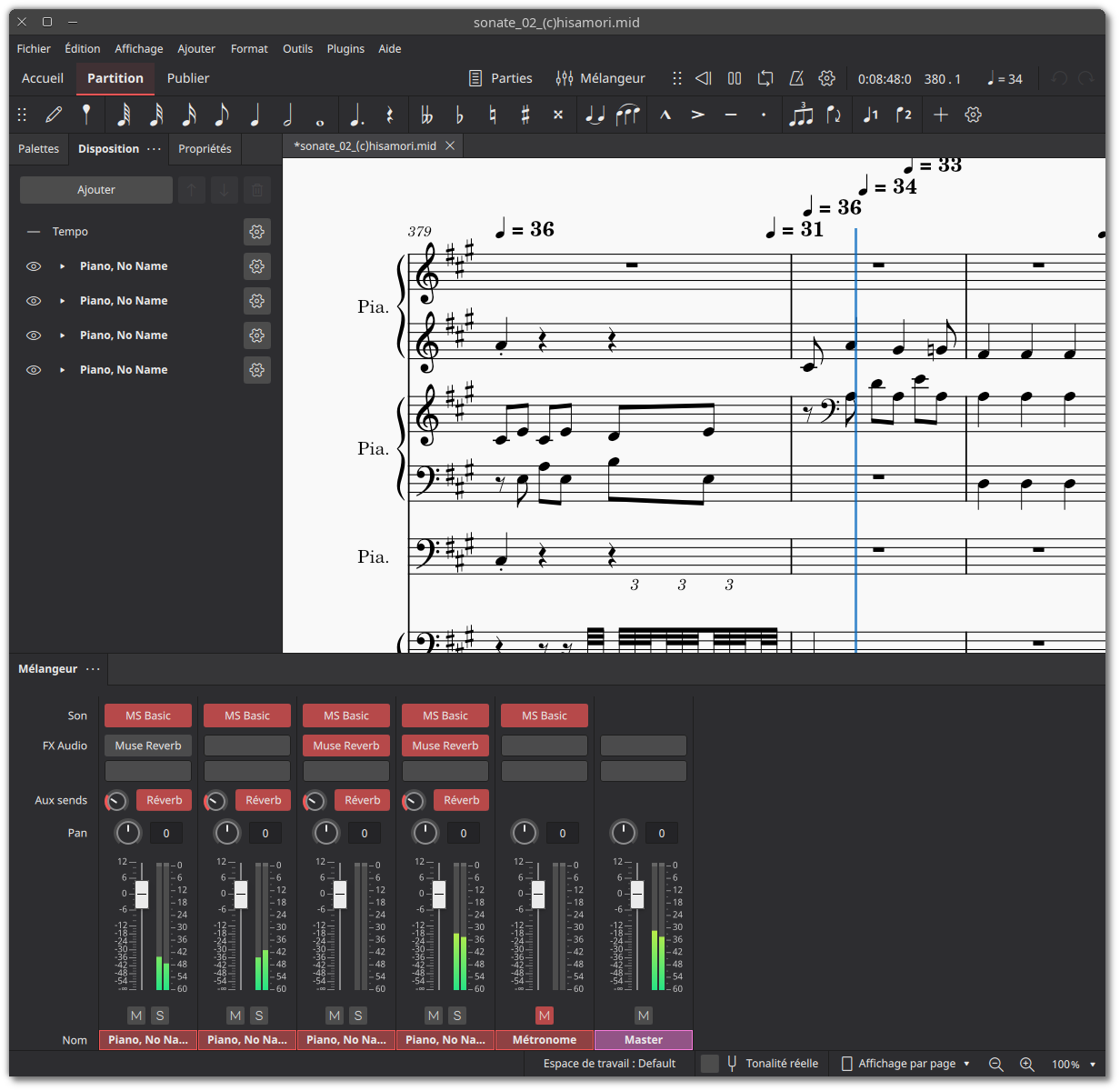Click the sharp accidental icon
This screenshot has height=1091, width=1120.
tap(525, 115)
